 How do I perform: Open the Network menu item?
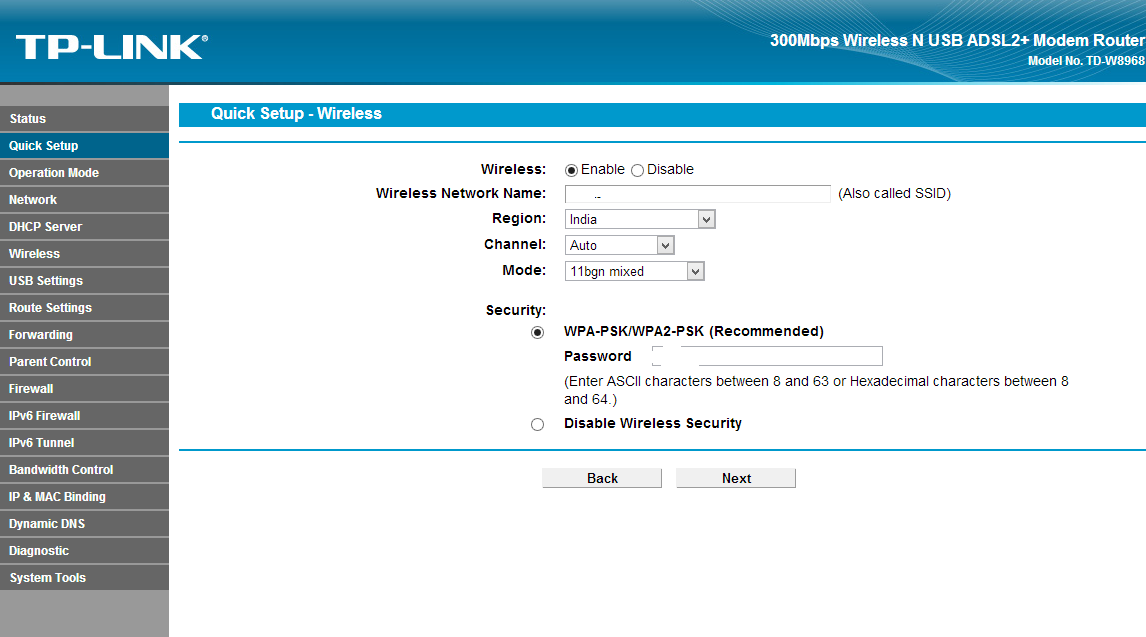point(84,199)
